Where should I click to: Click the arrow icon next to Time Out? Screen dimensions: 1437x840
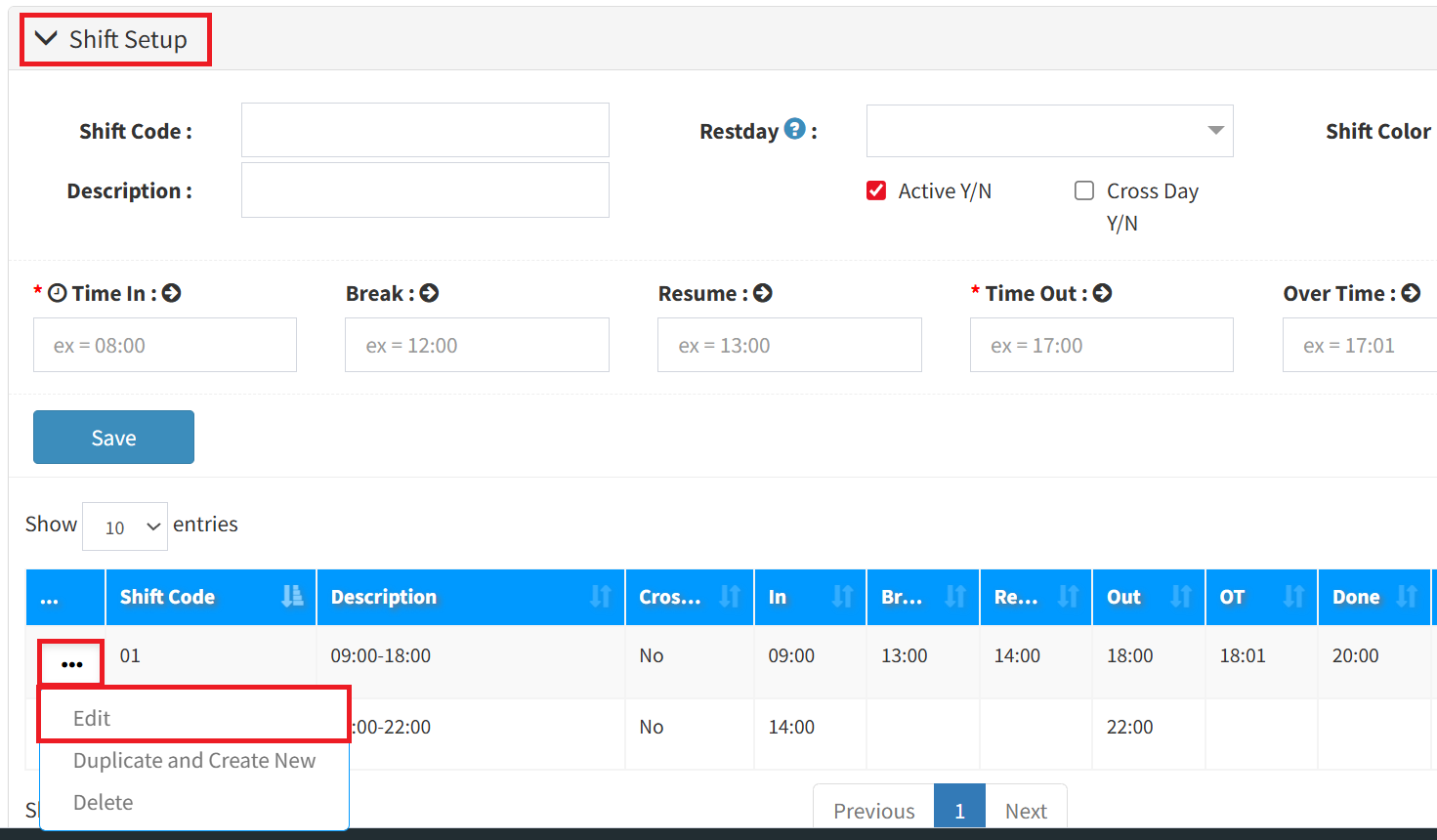pos(1102,293)
